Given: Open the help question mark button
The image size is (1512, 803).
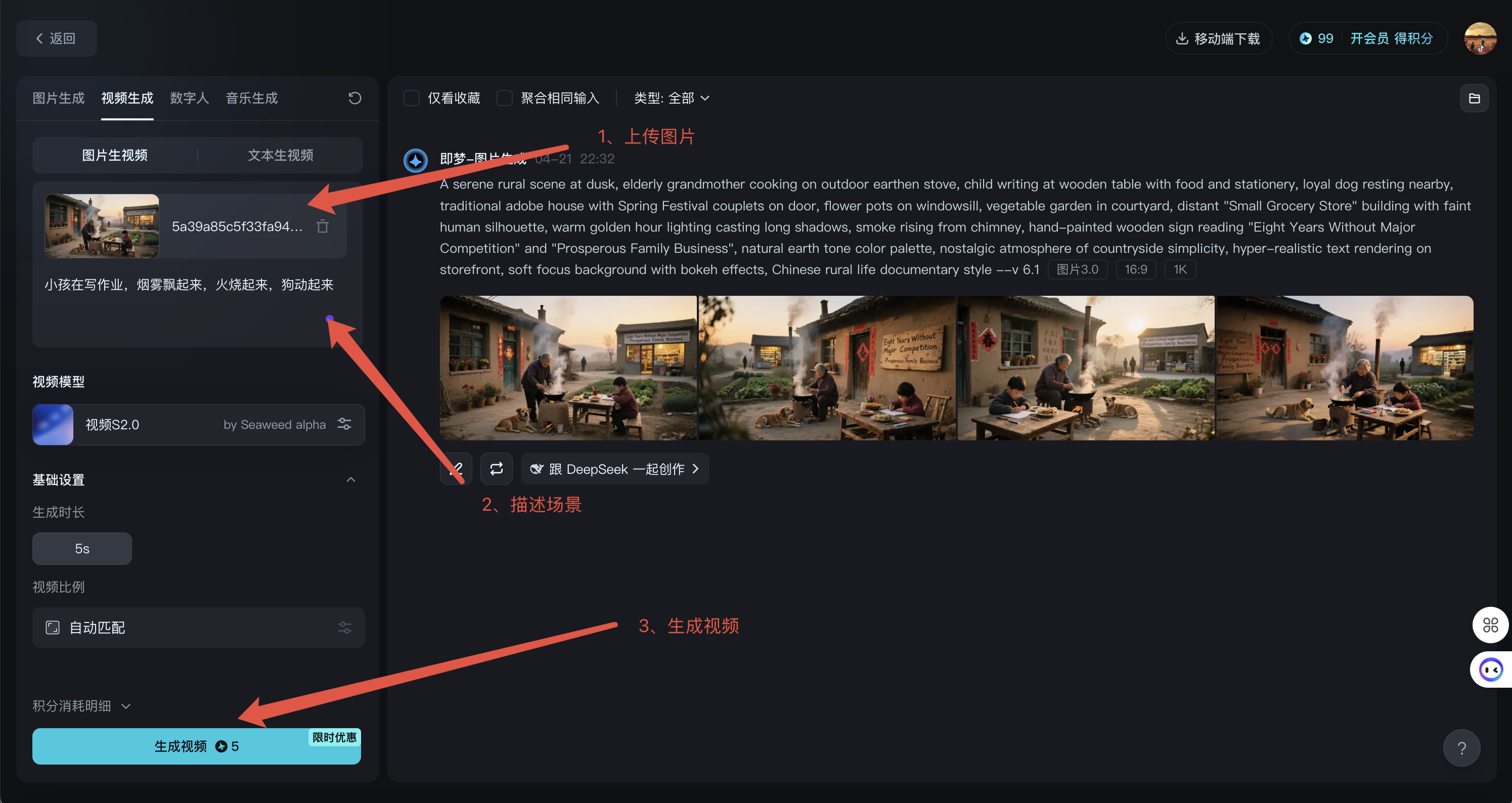Looking at the screenshot, I should click(1461, 748).
